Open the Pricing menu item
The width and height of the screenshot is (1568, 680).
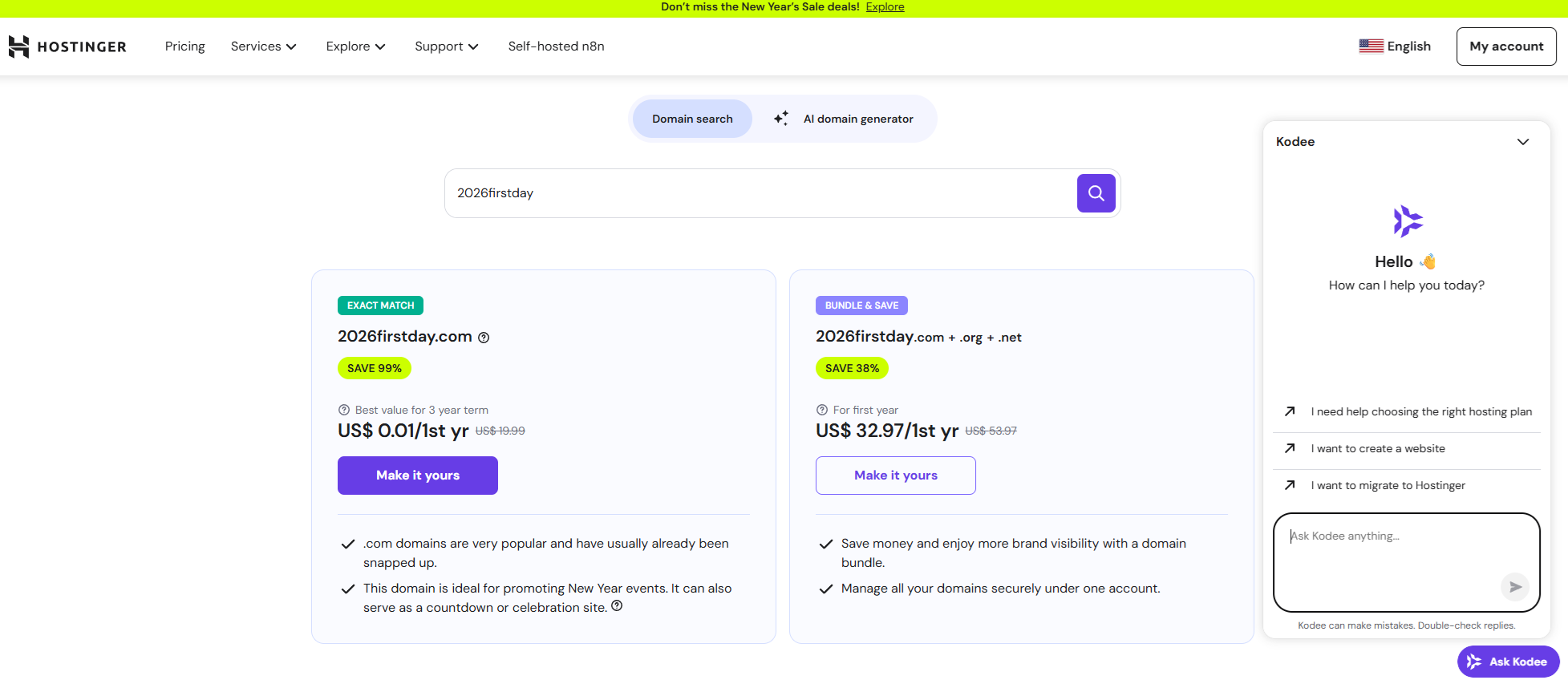(x=185, y=47)
